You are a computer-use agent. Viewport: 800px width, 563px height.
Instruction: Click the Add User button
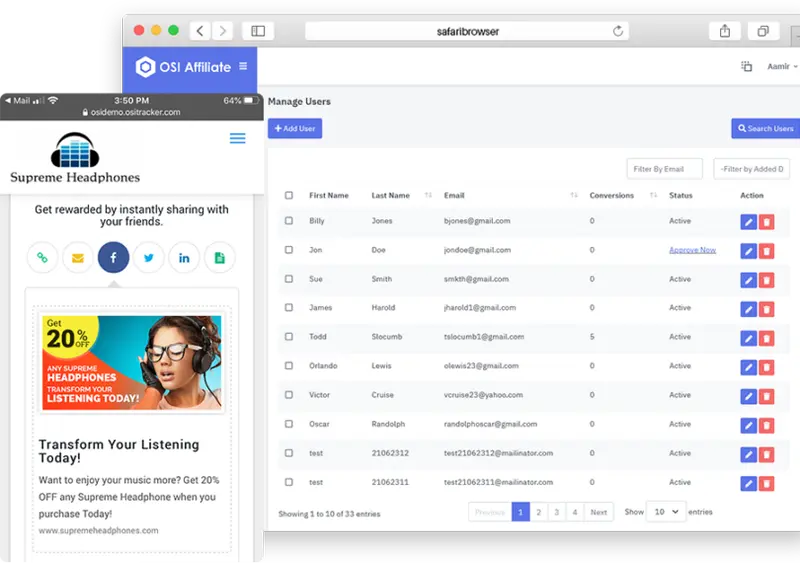(295, 128)
